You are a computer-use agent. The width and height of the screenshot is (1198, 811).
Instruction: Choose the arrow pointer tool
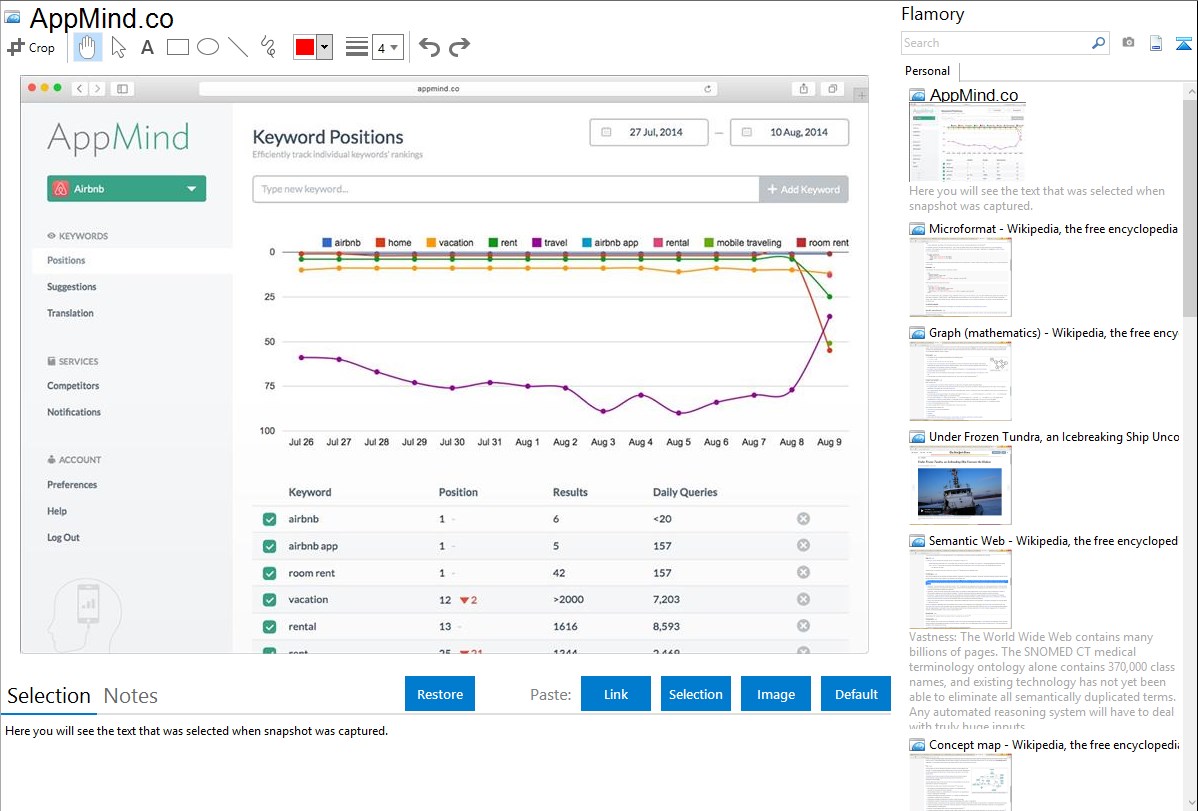[118, 47]
